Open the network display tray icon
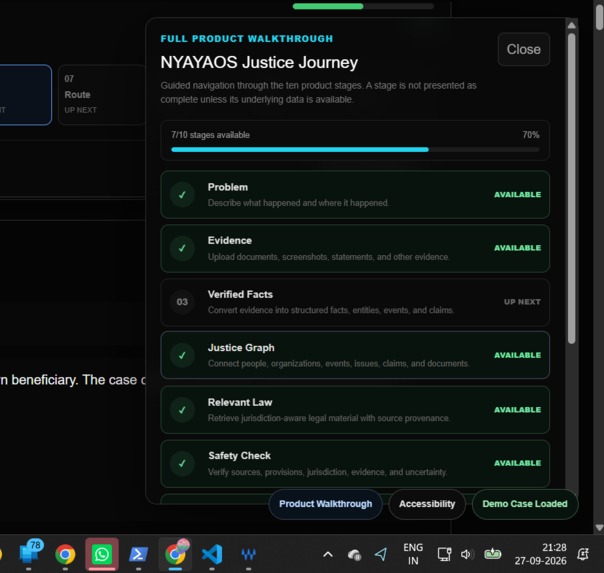This screenshot has height=573, width=604. click(x=444, y=555)
